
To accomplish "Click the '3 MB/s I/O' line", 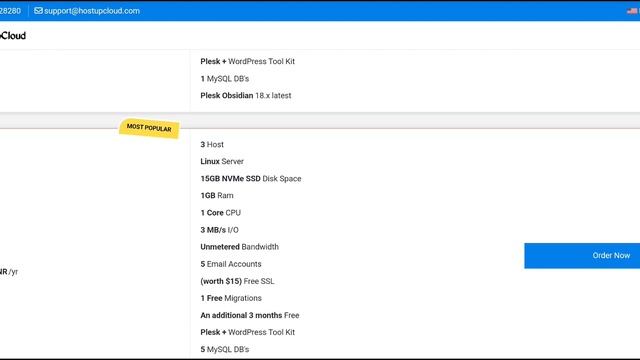I will (x=219, y=230).
